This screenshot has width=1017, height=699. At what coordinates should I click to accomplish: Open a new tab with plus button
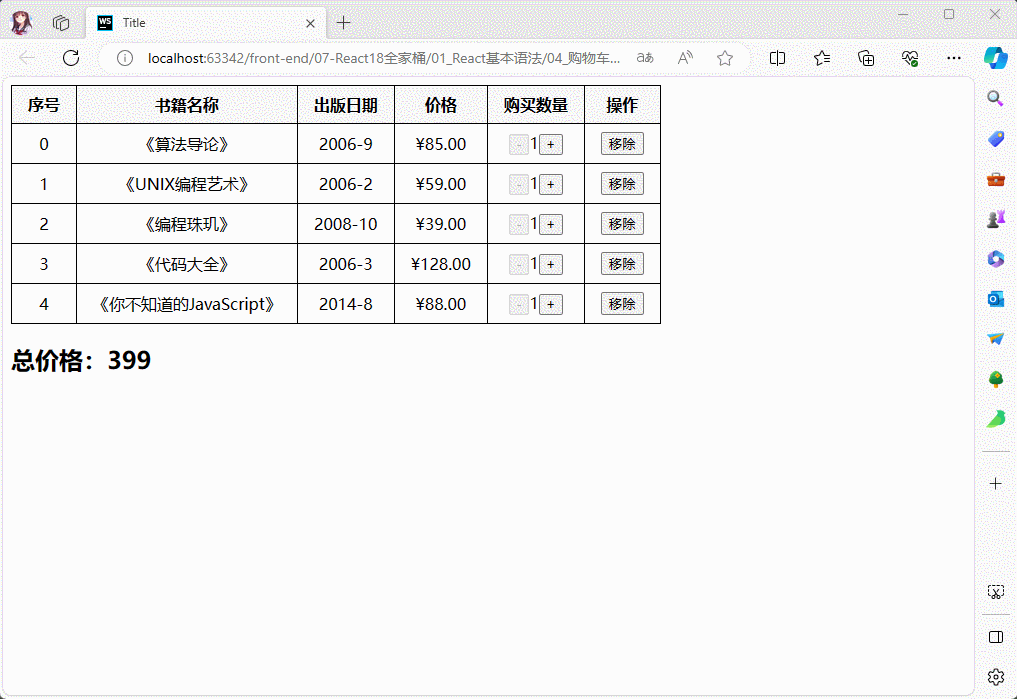click(x=344, y=22)
